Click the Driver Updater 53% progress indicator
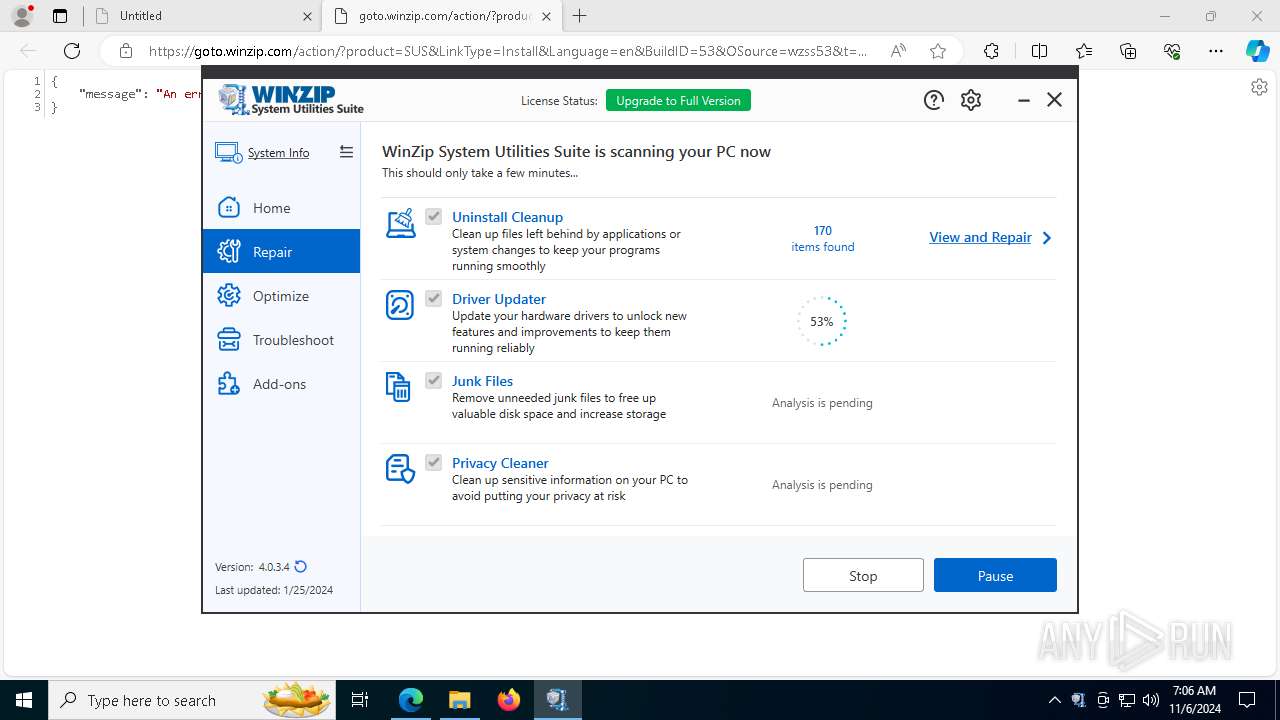The width and height of the screenshot is (1280, 720). pyautogui.click(x=822, y=321)
